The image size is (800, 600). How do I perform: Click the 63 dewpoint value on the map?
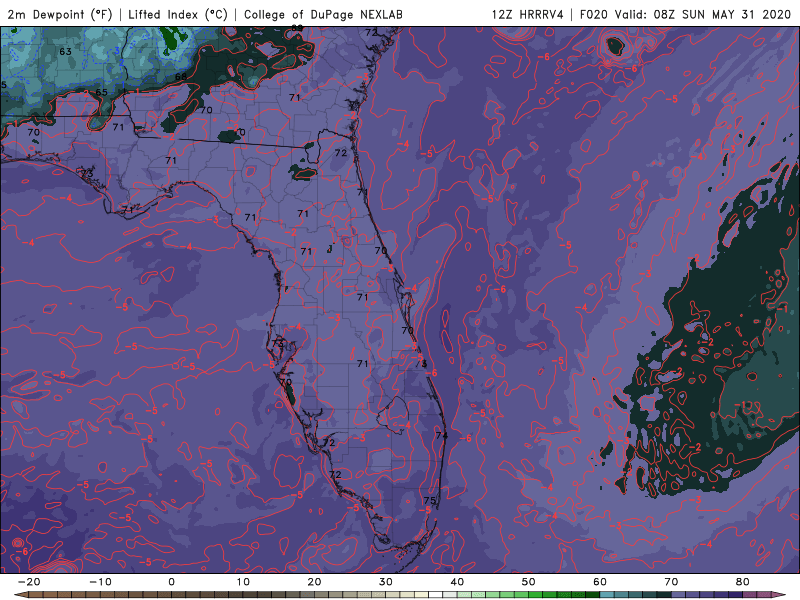tap(65, 52)
